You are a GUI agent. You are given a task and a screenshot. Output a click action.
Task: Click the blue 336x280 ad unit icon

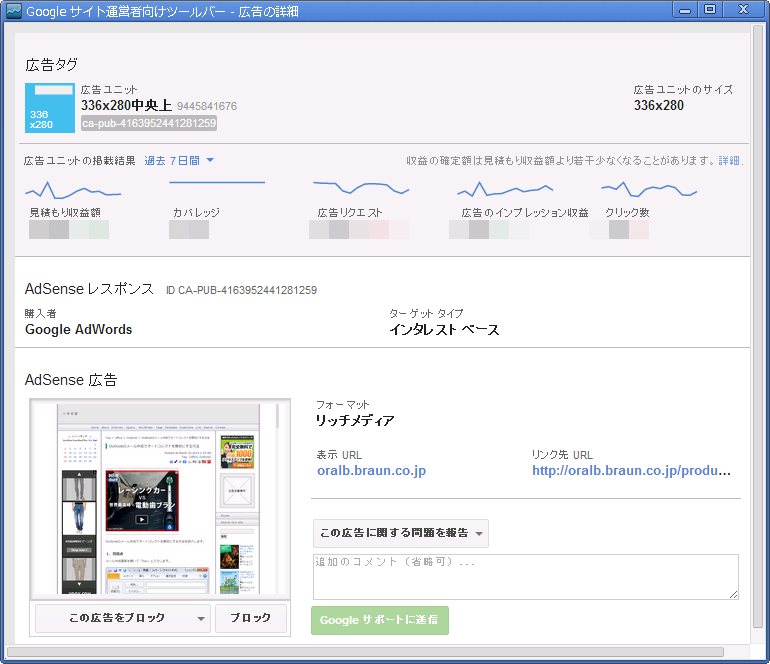(50, 108)
